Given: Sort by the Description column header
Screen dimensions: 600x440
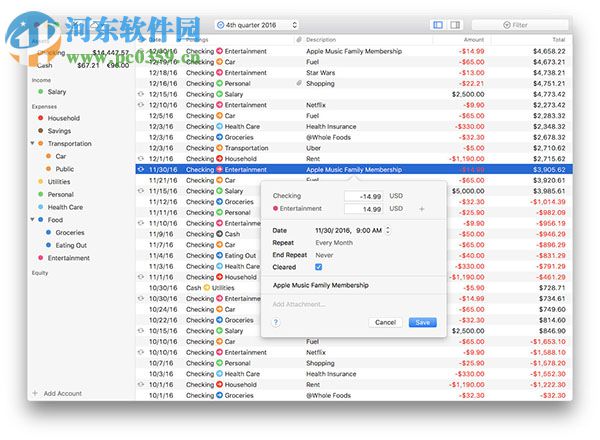Looking at the screenshot, I should pyautogui.click(x=321, y=40).
